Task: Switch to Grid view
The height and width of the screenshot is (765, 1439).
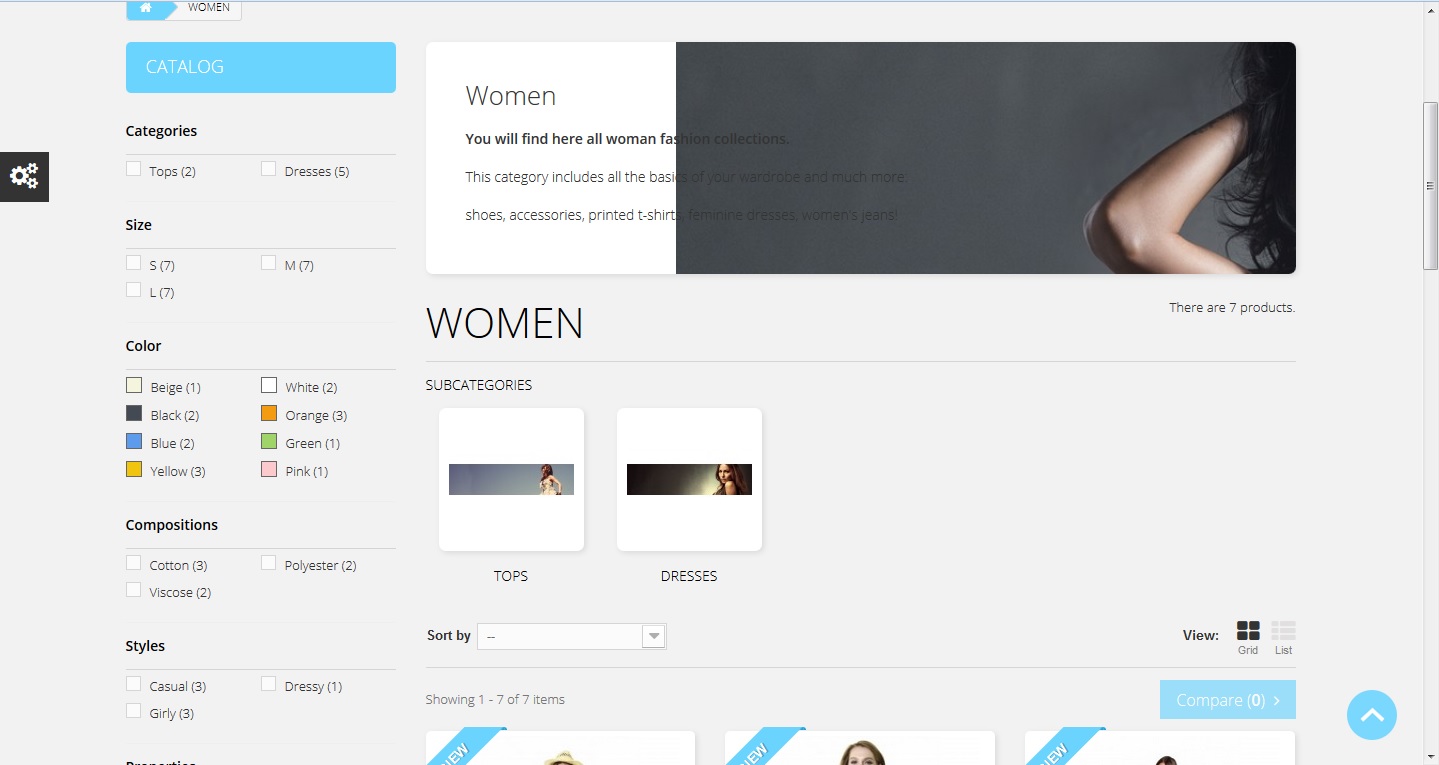Action: 1248,637
